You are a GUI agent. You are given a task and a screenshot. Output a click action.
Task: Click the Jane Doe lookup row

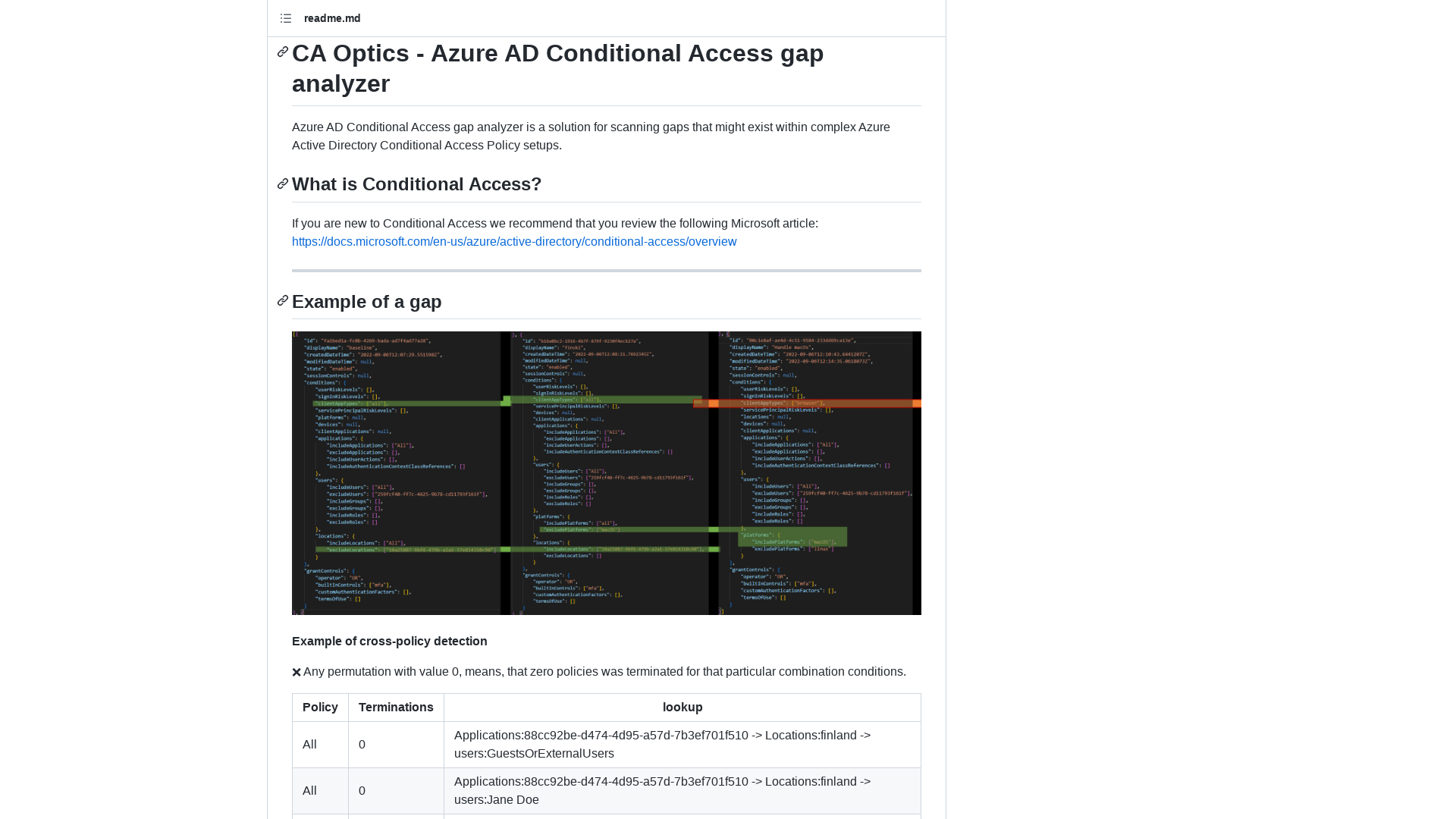pyautogui.click(x=662, y=790)
